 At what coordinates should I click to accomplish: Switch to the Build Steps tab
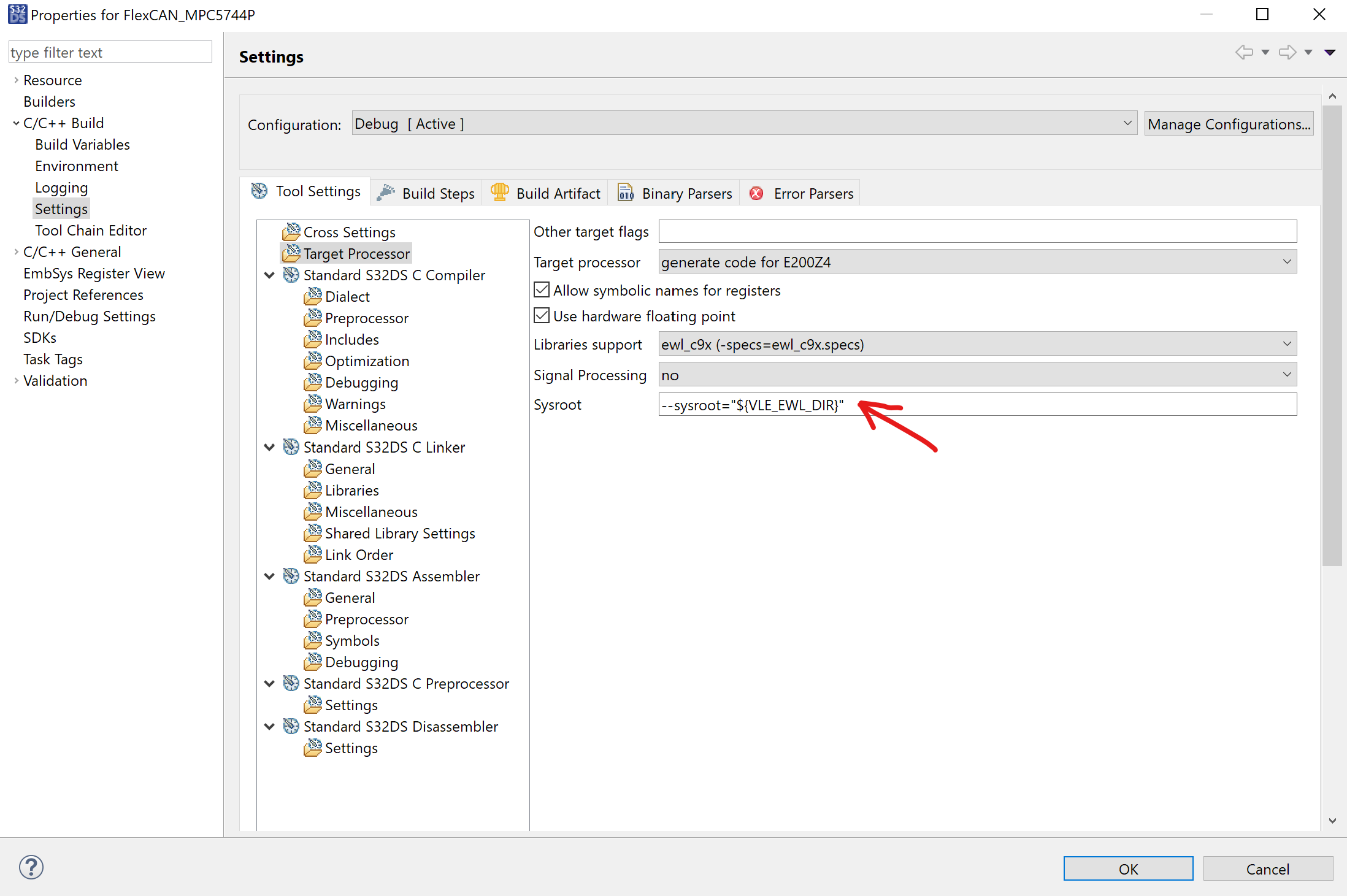[x=437, y=193]
